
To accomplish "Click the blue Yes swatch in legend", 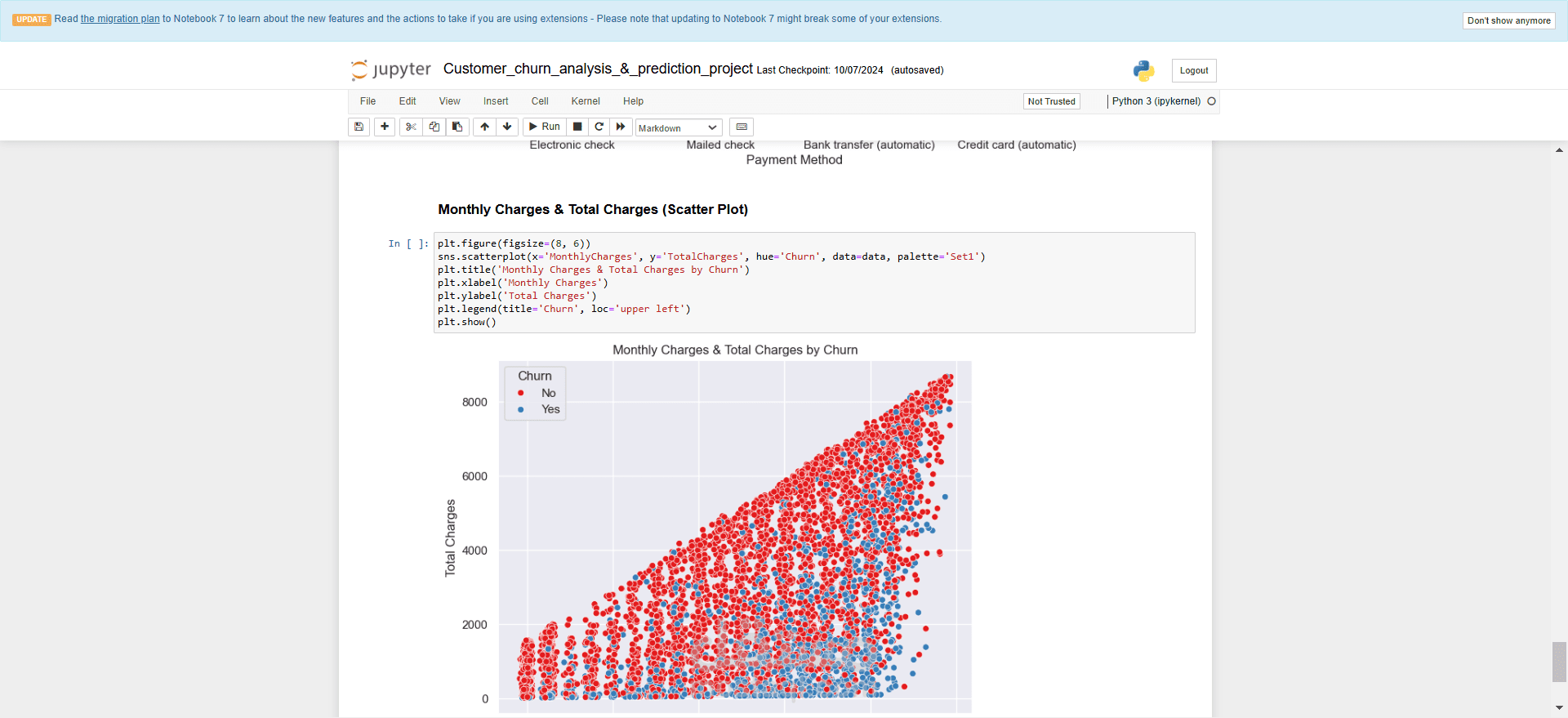I will pos(521,409).
